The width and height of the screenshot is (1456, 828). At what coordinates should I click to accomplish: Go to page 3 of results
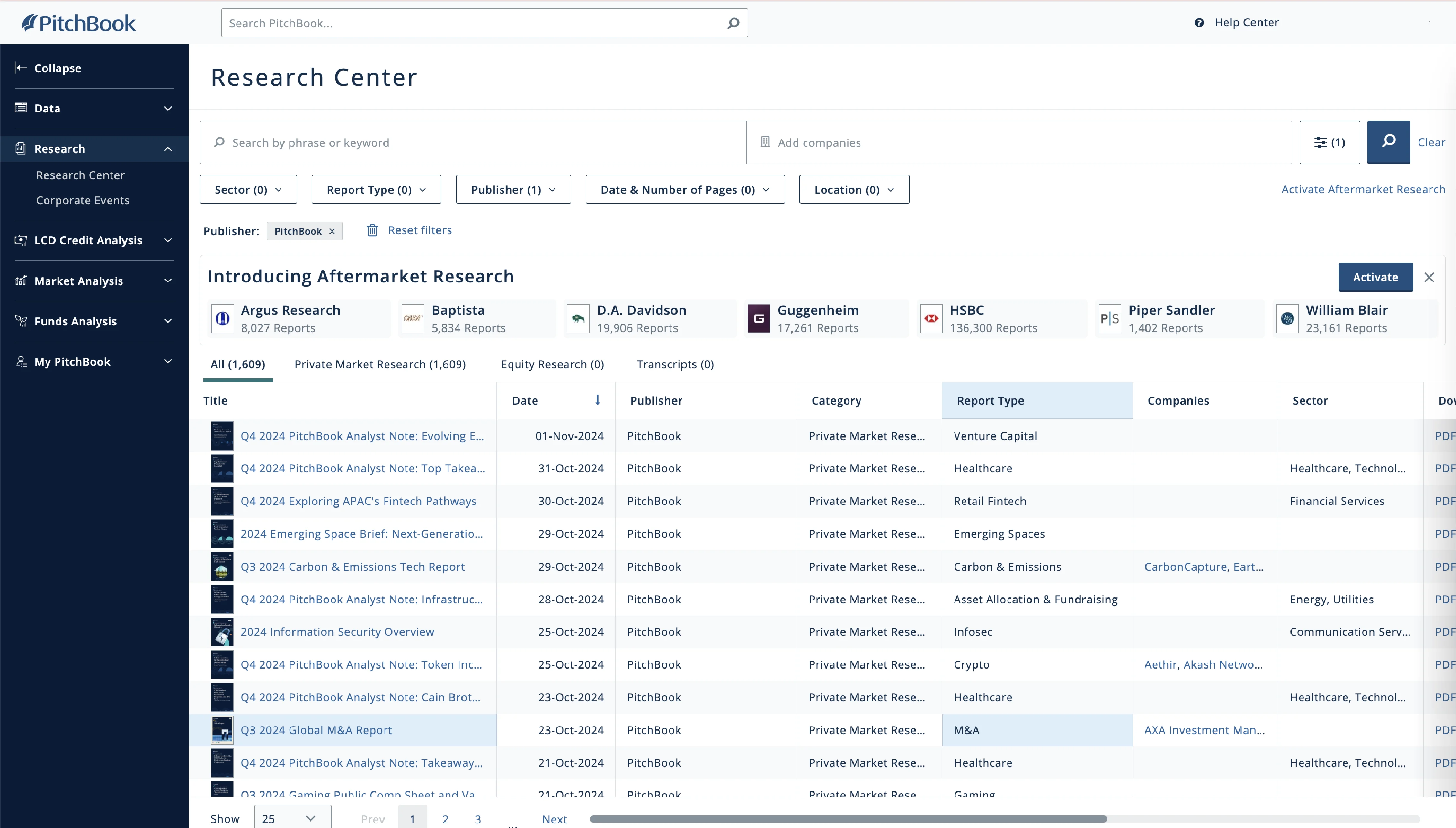pos(478,819)
